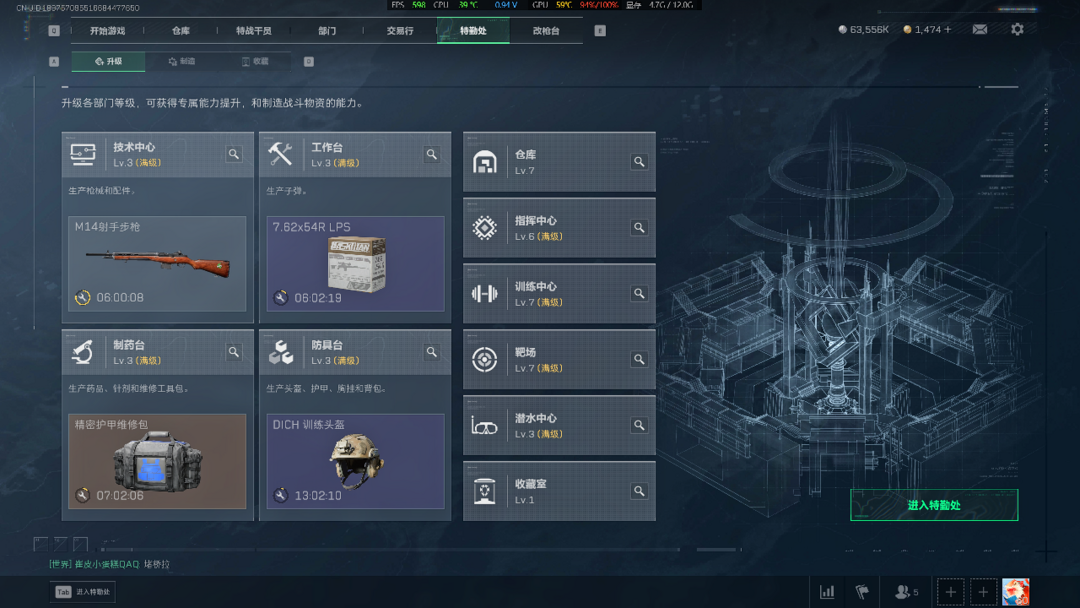Viewport: 1080px width, 608px height.
Task: Open the mail envelope icon
Action: point(979,30)
